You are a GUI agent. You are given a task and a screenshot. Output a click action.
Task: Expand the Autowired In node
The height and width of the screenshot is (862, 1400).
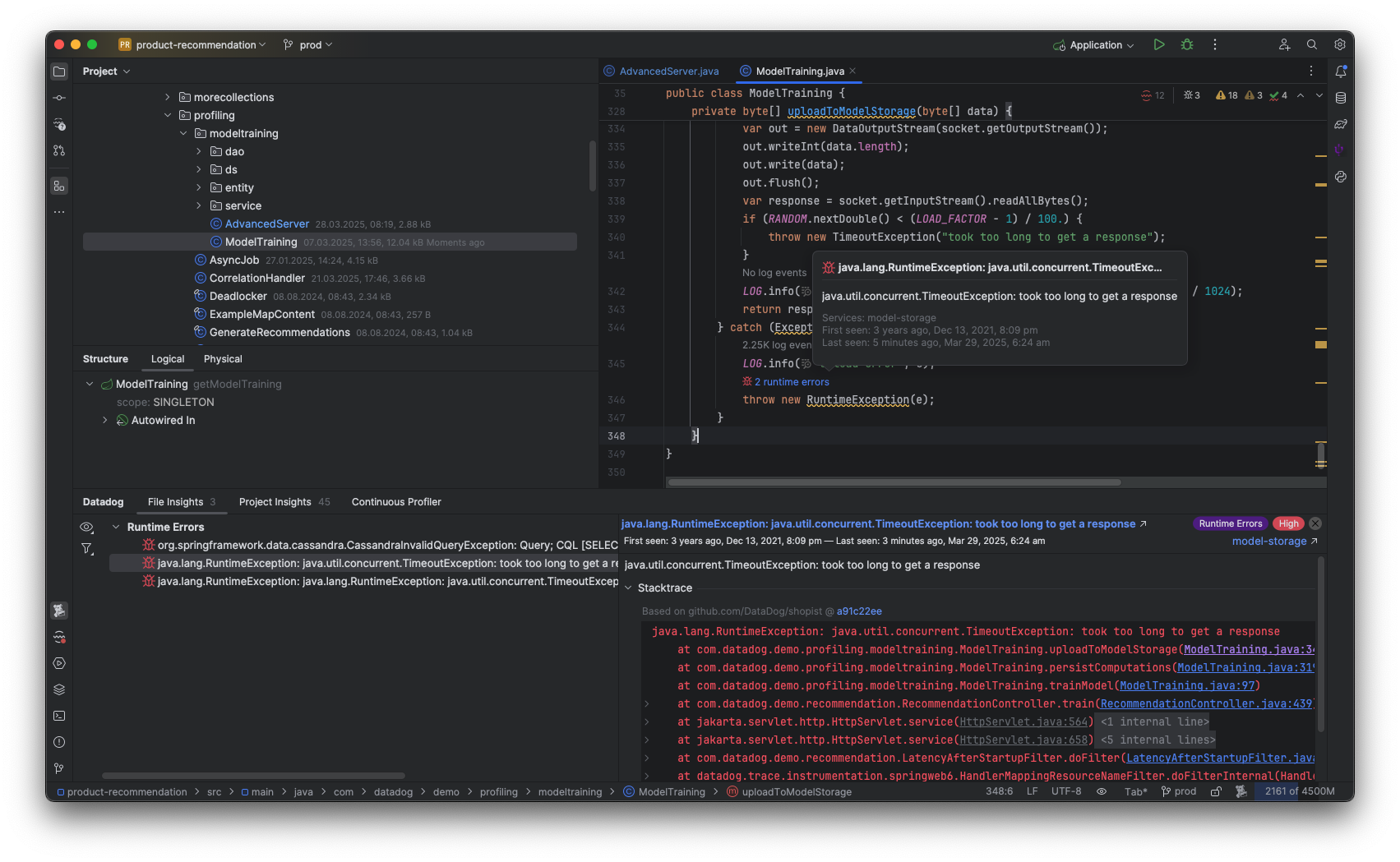[x=104, y=420]
